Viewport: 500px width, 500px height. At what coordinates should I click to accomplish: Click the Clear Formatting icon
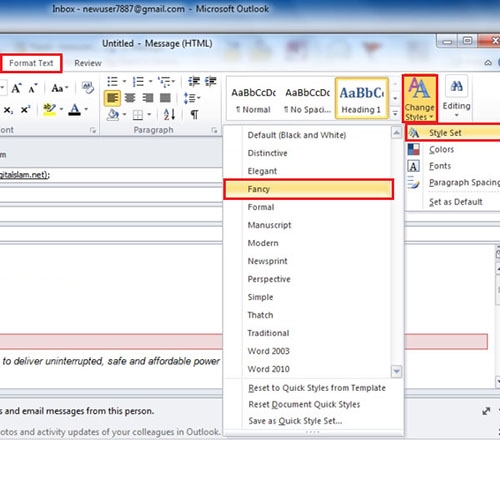click(88, 88)
